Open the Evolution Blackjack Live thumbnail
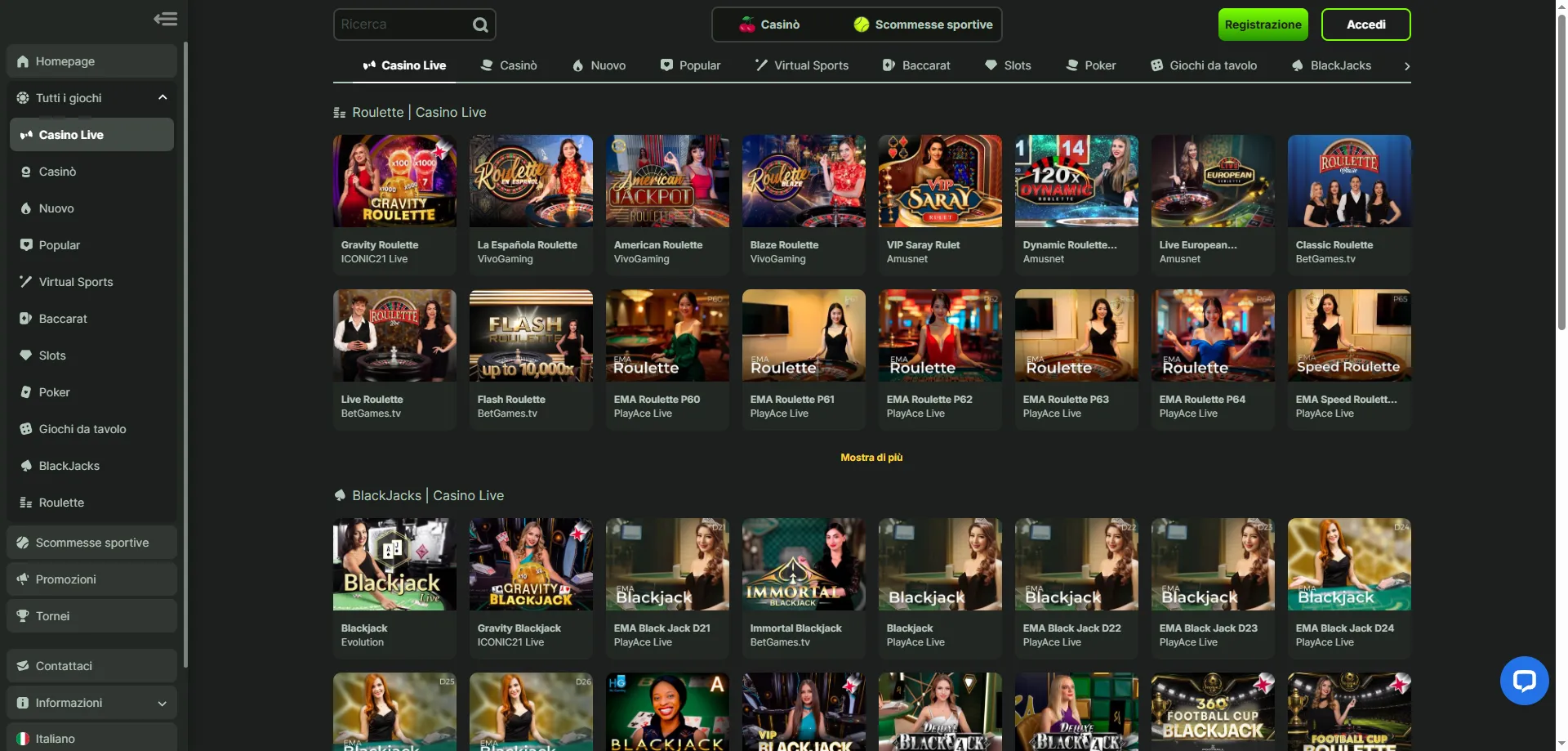The width and height of the screenshot is (1568, 751). [394, 564]
